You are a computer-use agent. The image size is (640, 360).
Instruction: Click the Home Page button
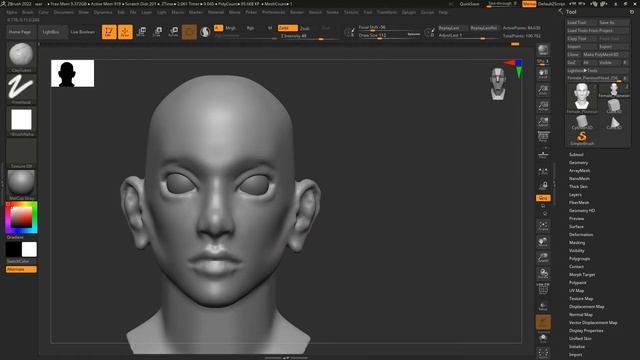click(20, 32)
